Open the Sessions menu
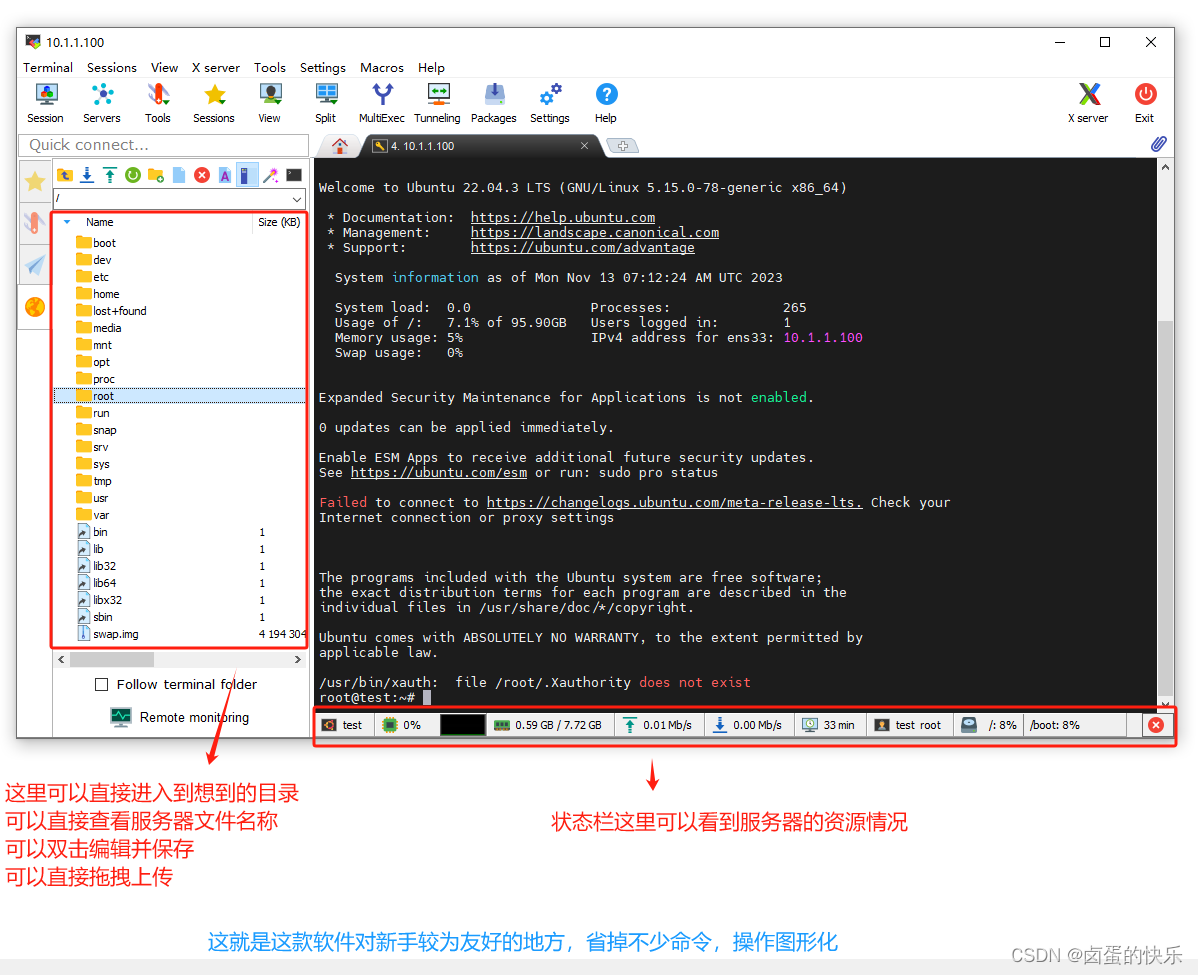 pos(112,67)
